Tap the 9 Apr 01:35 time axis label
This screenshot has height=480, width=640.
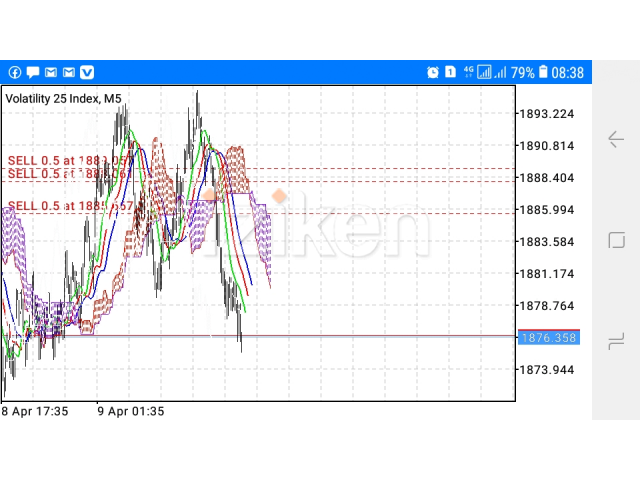pos(130,411)
